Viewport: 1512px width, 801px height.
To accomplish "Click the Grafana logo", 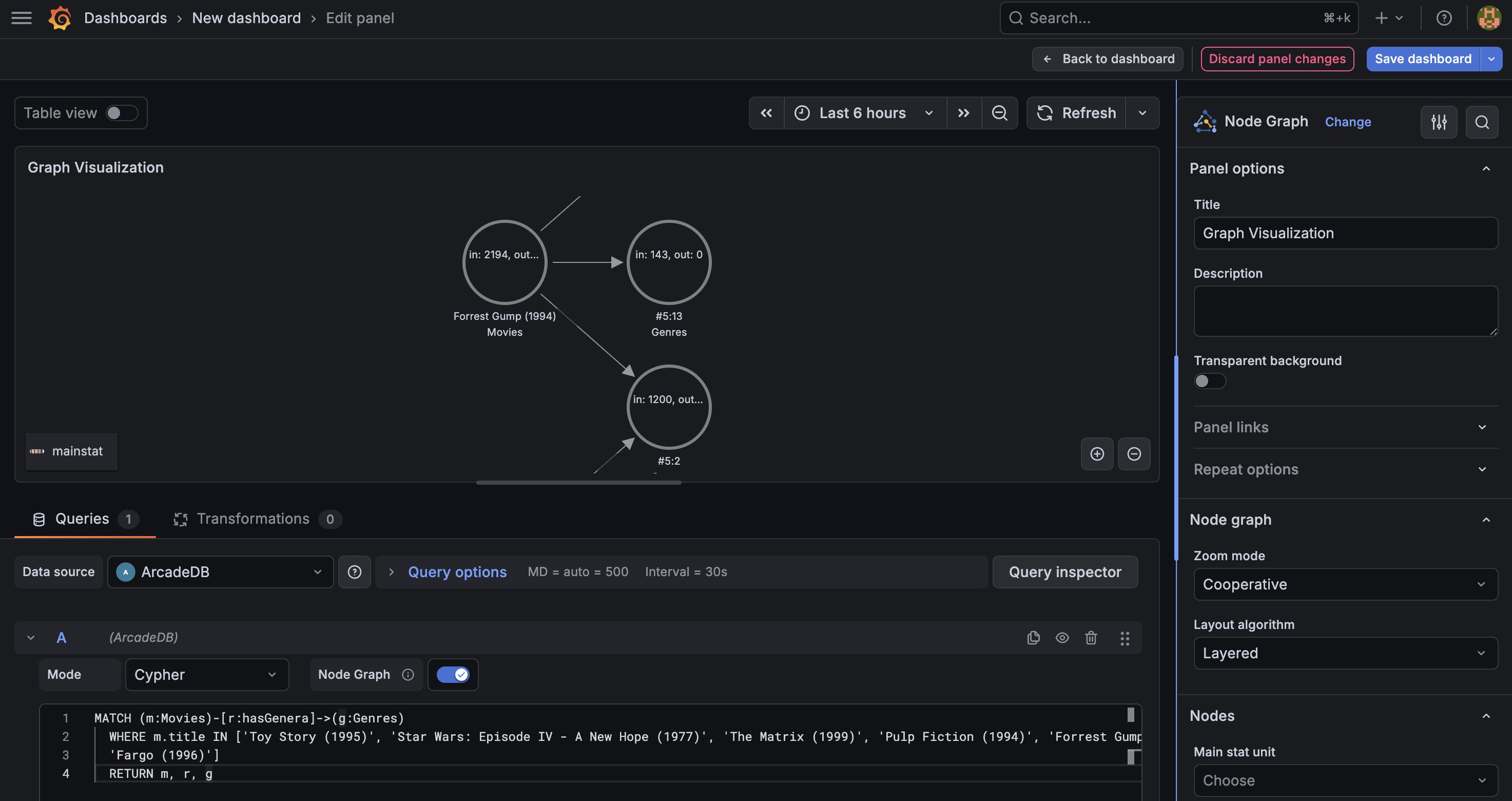I will coord(60,18).
